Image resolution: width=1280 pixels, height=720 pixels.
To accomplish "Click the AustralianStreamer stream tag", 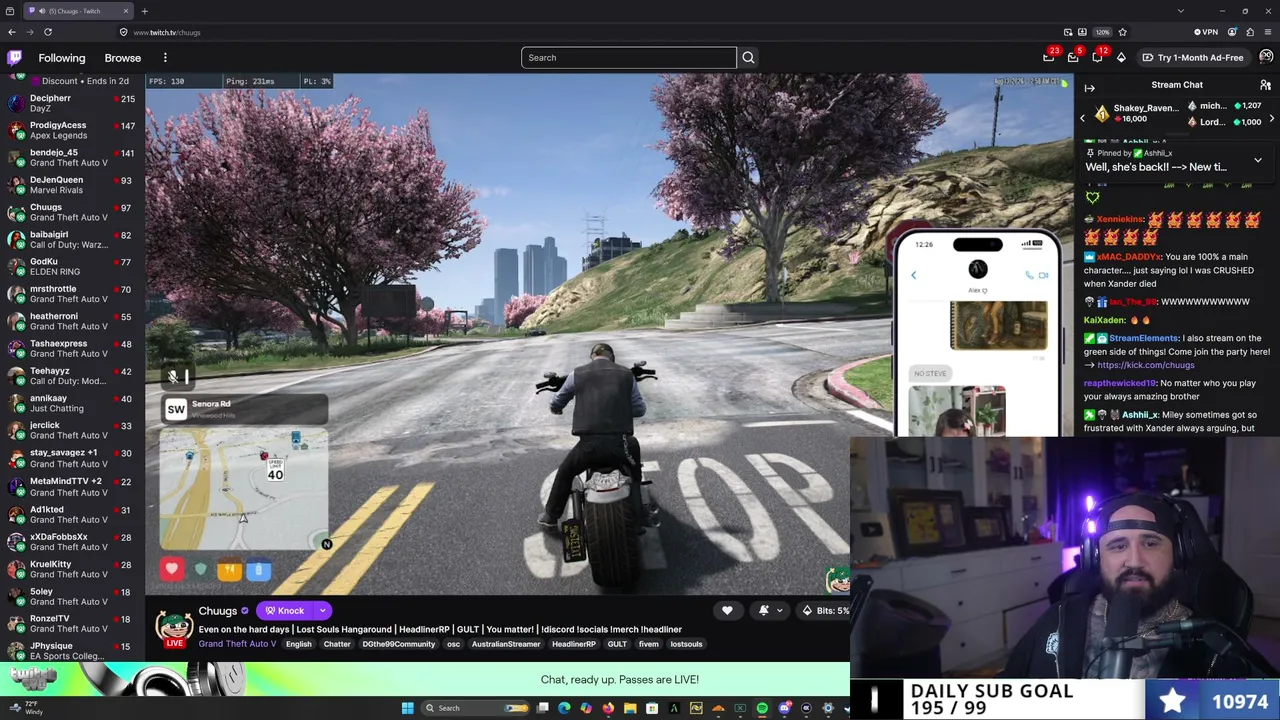I will click(x=506, y=644).
